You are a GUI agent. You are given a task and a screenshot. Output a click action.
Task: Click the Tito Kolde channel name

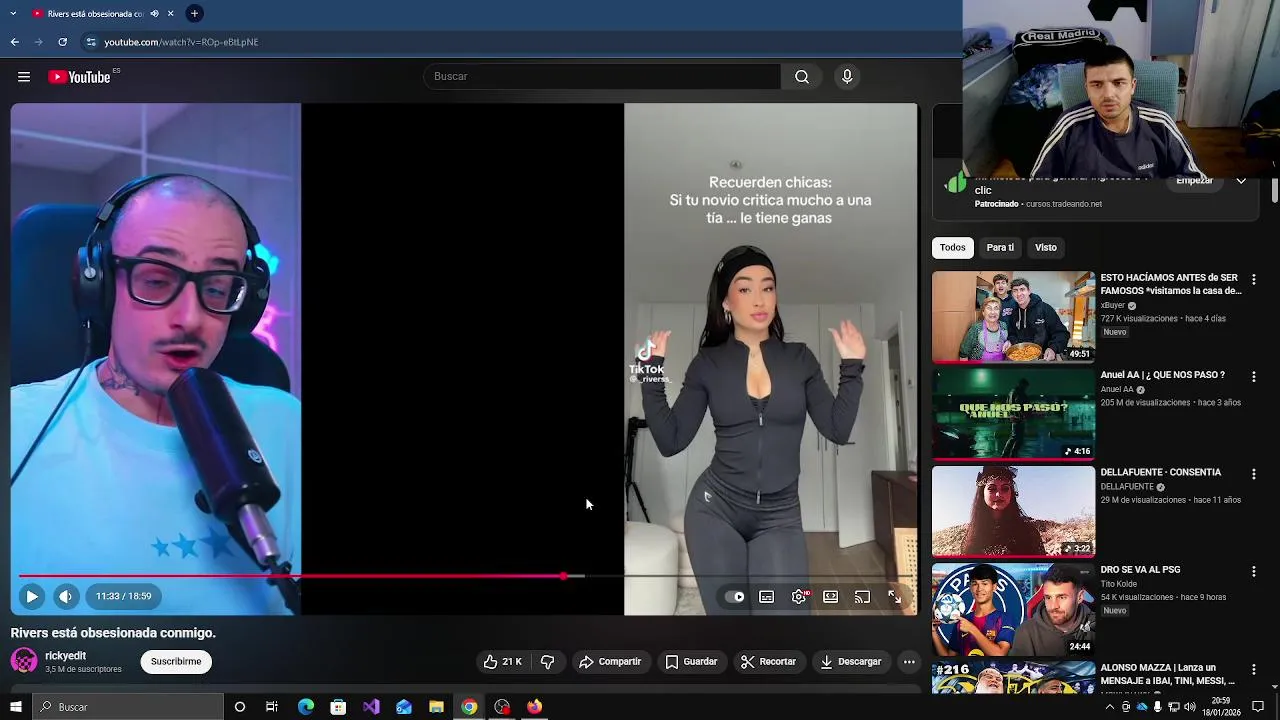point(1119,584)
